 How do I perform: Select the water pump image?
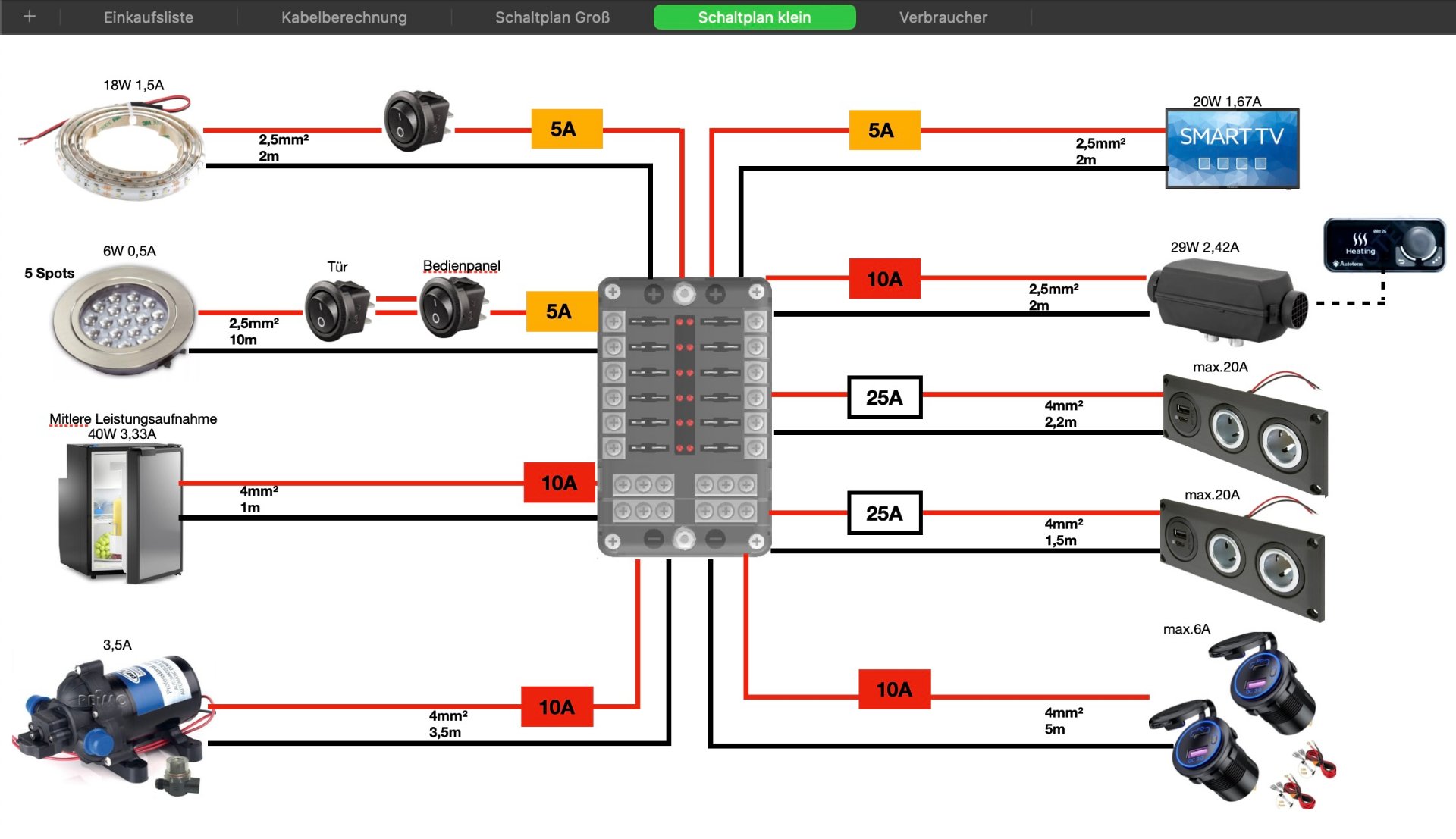[114, 725]
